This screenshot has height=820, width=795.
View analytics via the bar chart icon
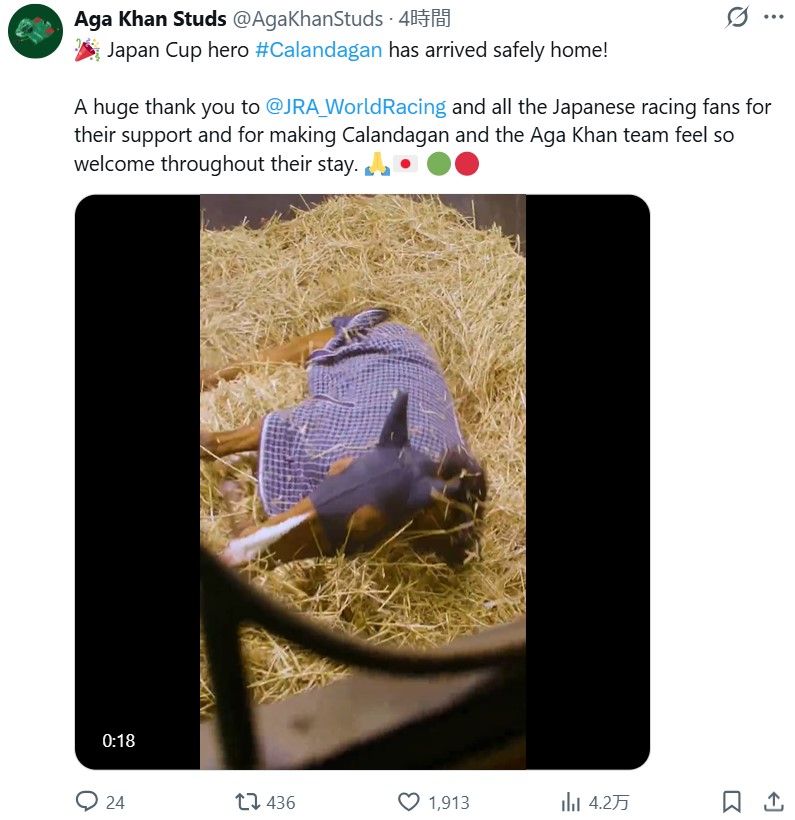(x=571, y=802)
